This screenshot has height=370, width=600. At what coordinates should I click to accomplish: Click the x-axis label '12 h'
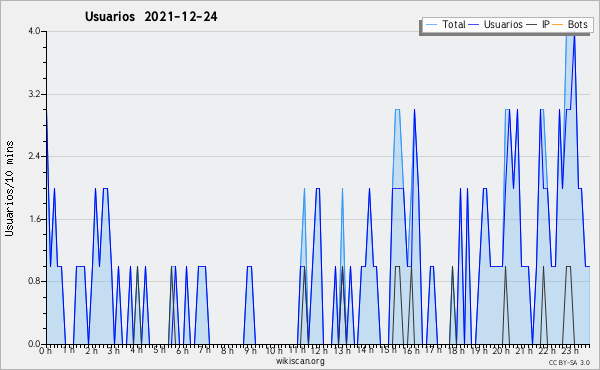319,351
